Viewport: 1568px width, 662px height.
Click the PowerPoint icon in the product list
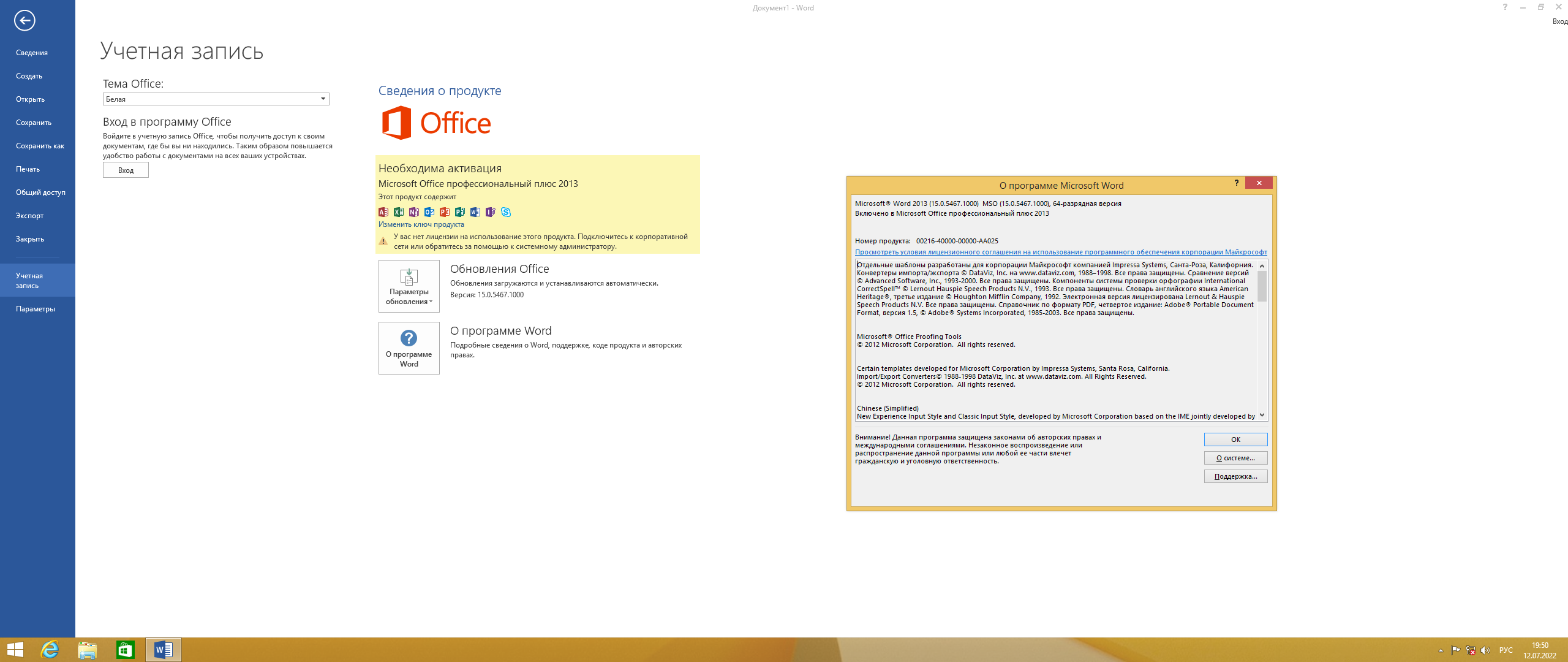(x=445, y=212)
